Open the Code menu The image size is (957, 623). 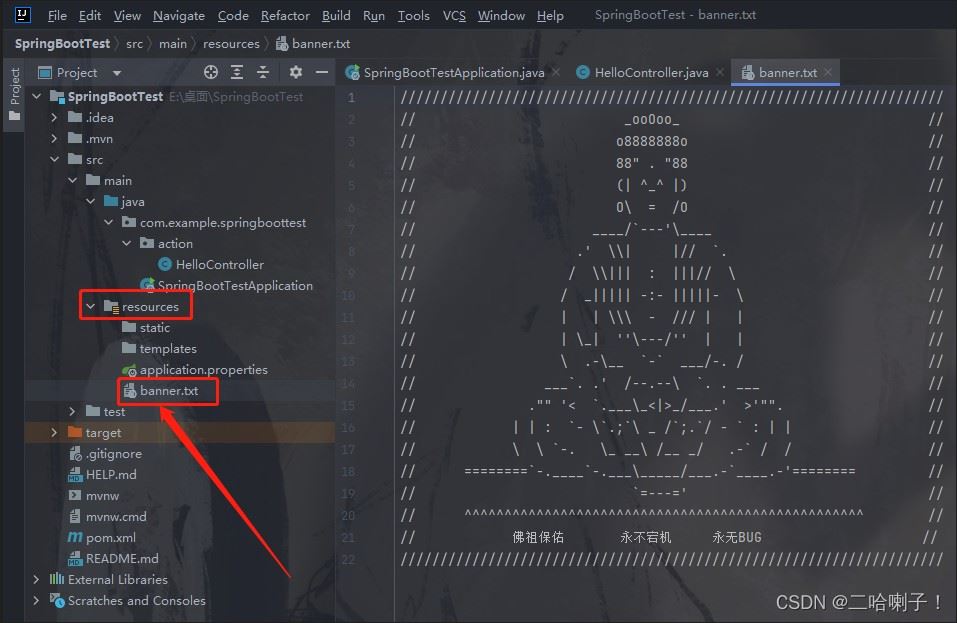point(233,15)
